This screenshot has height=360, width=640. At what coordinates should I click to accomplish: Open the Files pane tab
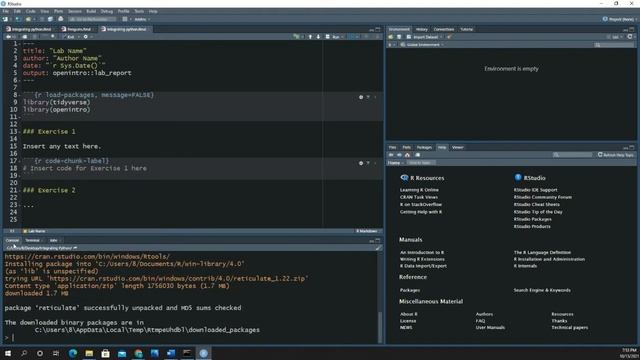(x=393, y=147)
